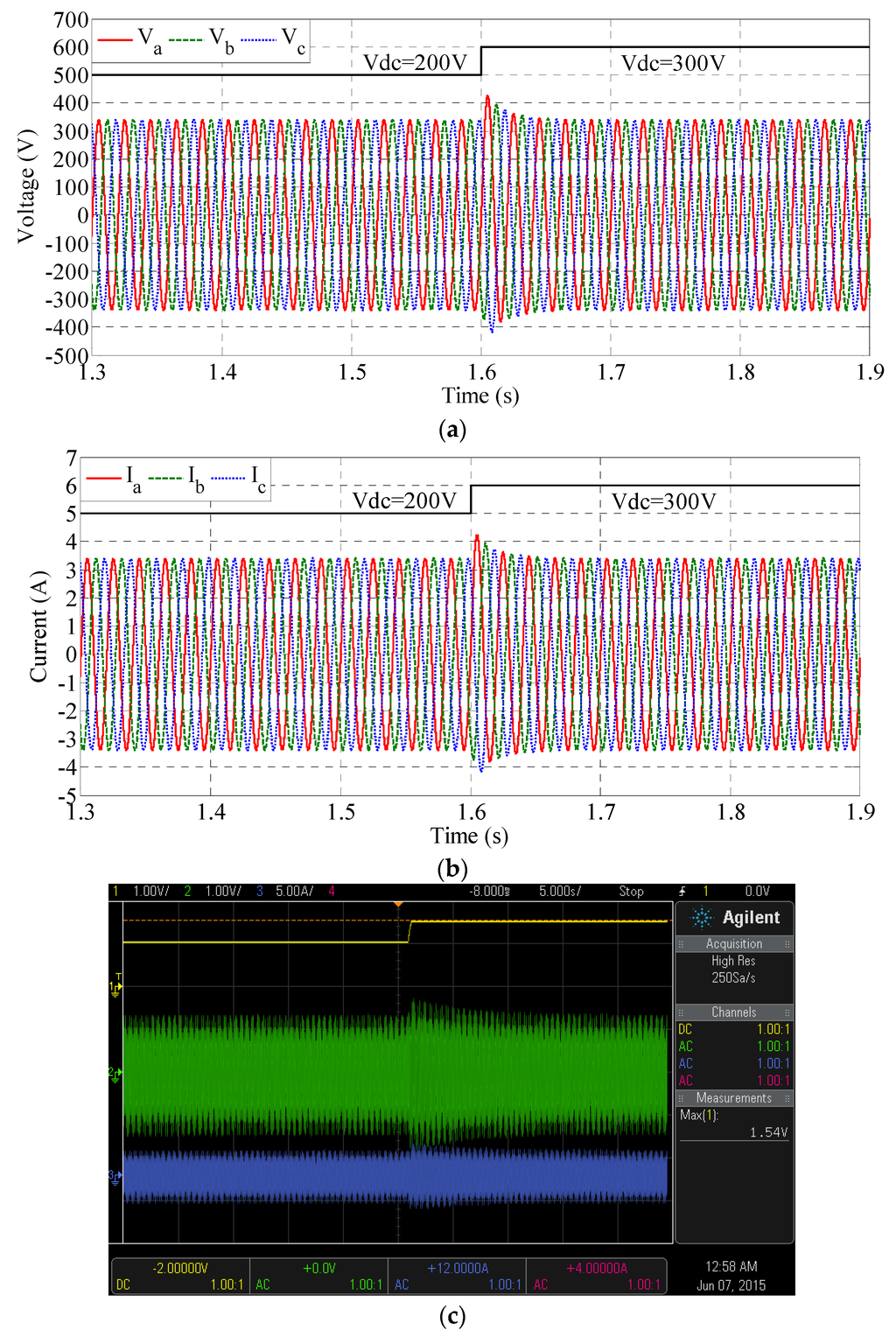Screen dimensions: 896x1337
Task: Click channel 2 green ground marker
Action: [x=115, y=1072]
